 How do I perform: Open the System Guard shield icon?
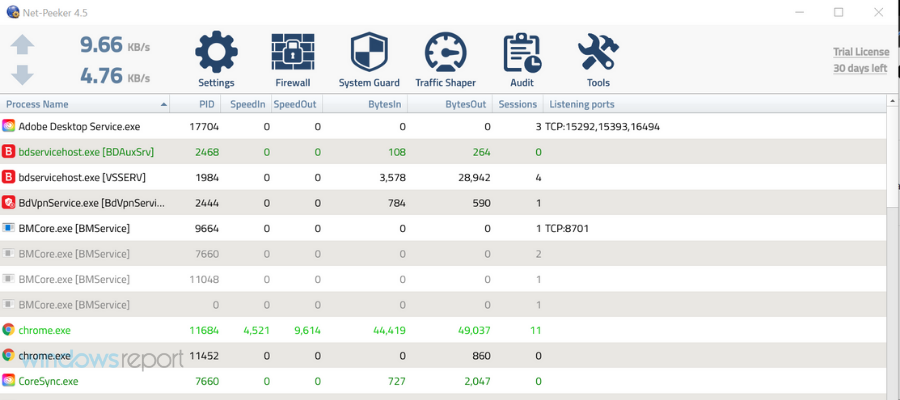click(369, 53)
